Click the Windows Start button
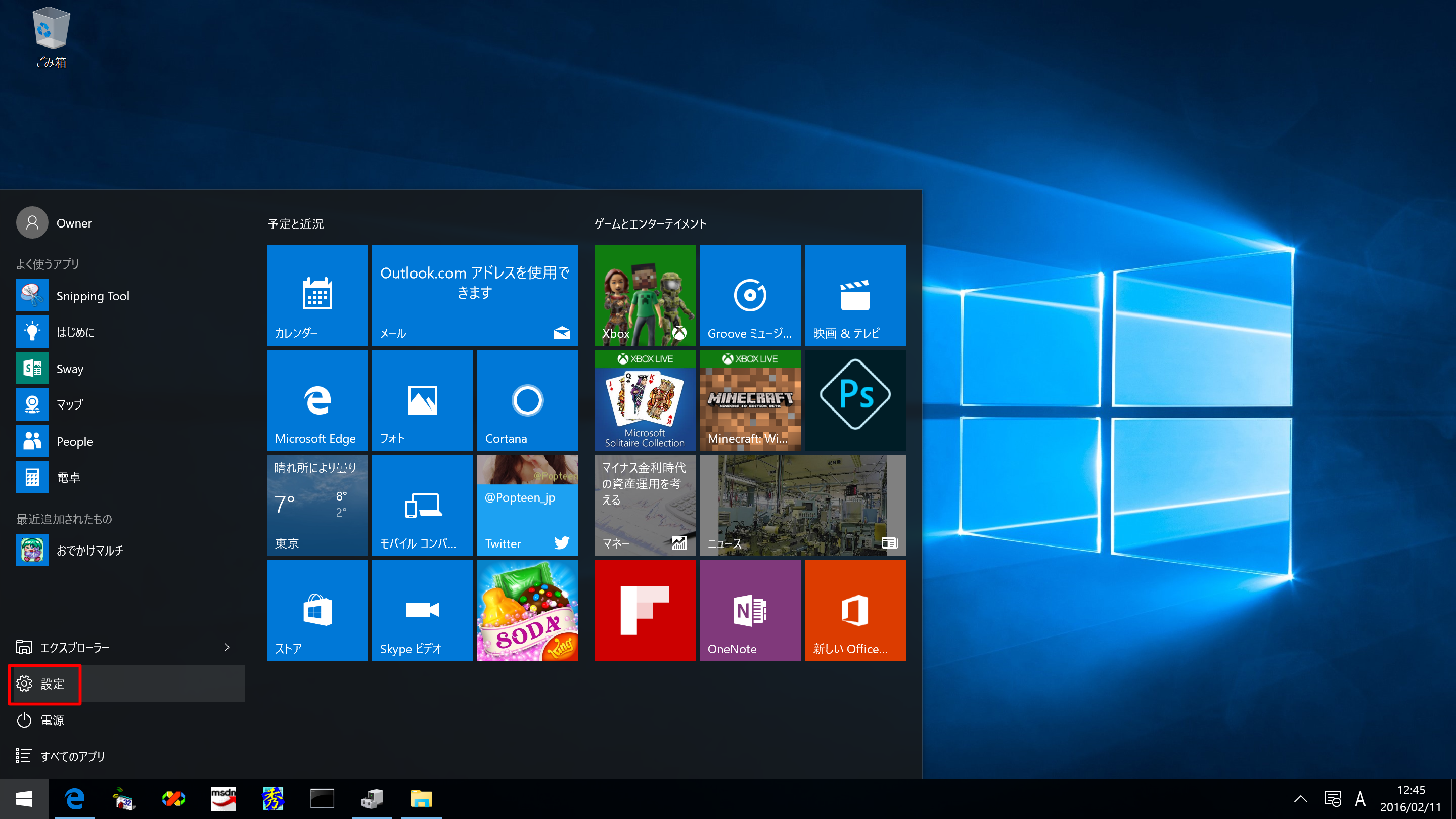The width and height of the screenshot is (1456, 819). pyautogui.click(x=24, y=799)
